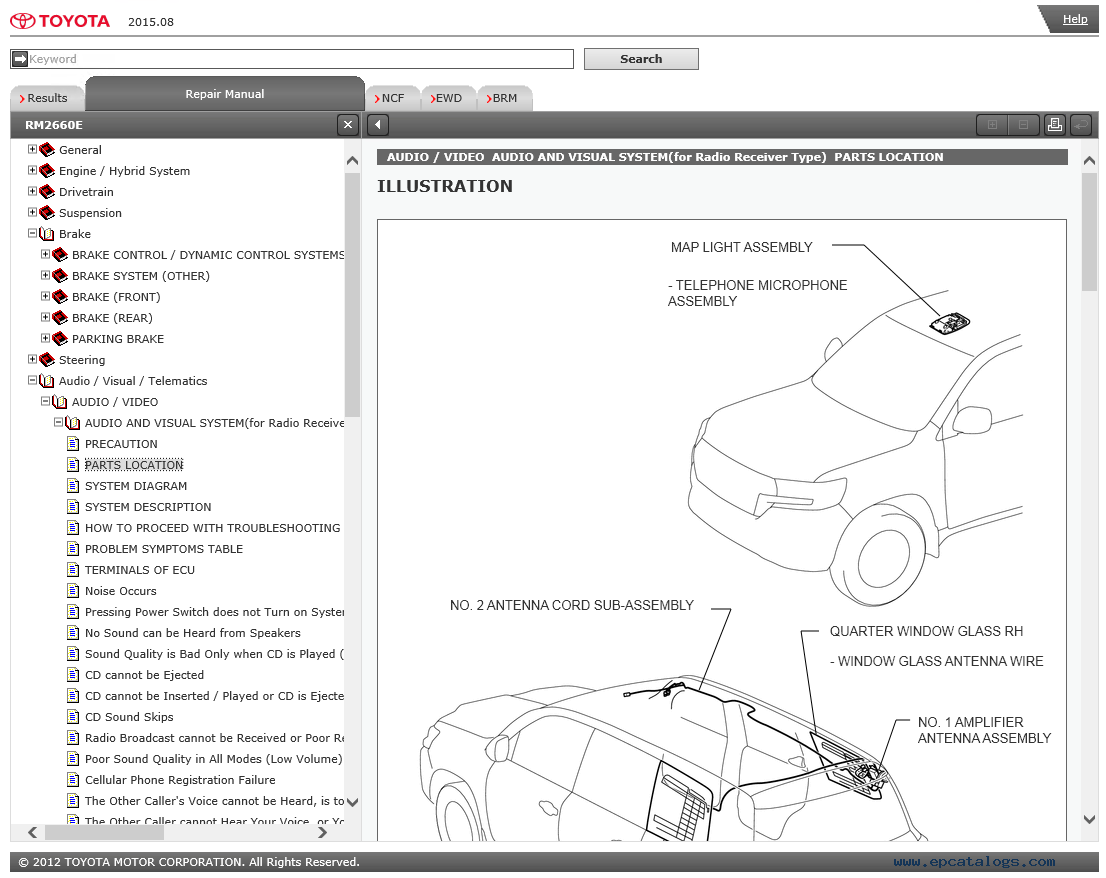Image resolution: width=1106 pixels, height=878 pixels.
Task: Click tree panel horizontal scroll right arrow
Action: point(322,832)
